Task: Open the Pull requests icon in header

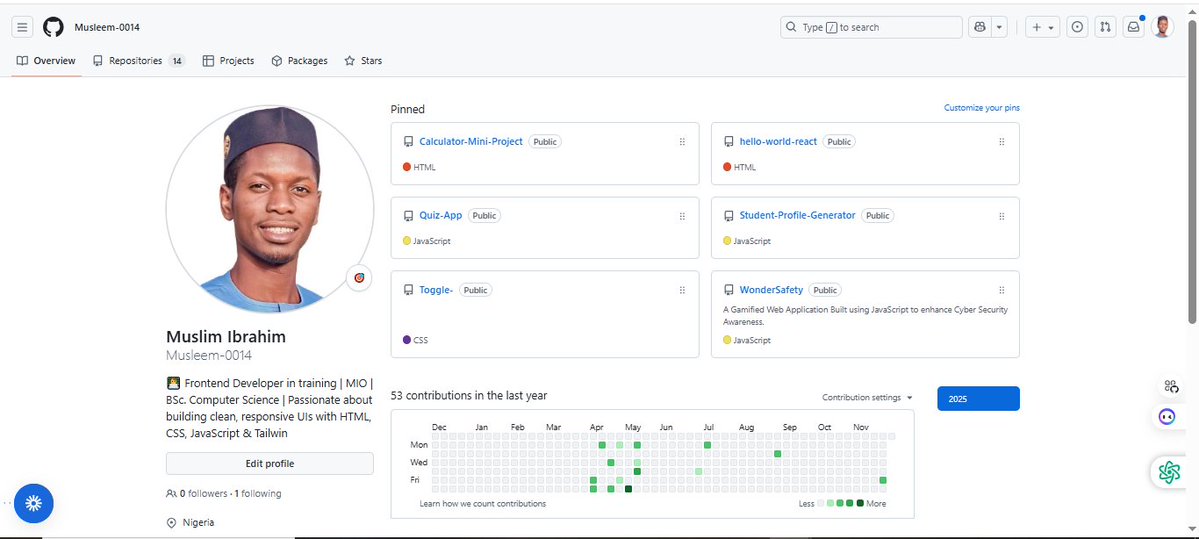Action: pos(1105,28)
